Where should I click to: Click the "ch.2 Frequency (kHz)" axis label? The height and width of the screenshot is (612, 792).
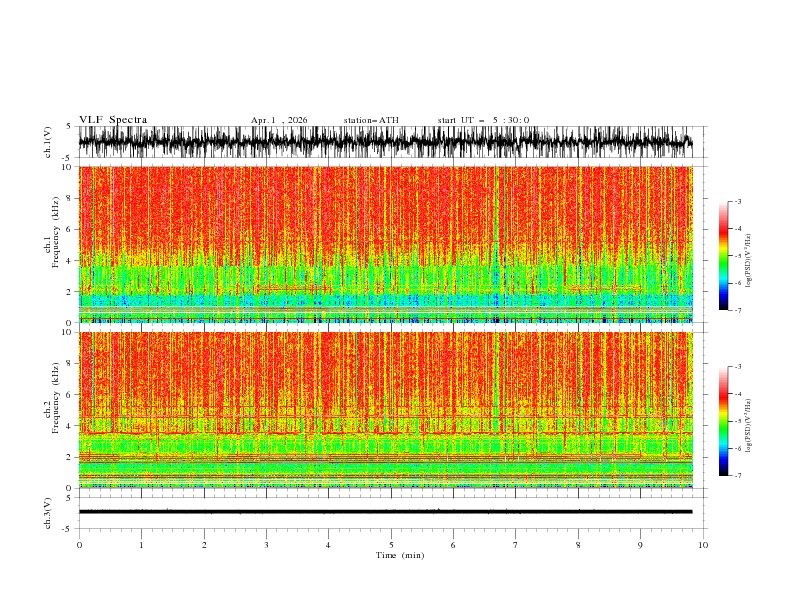(x=52, y=398)
